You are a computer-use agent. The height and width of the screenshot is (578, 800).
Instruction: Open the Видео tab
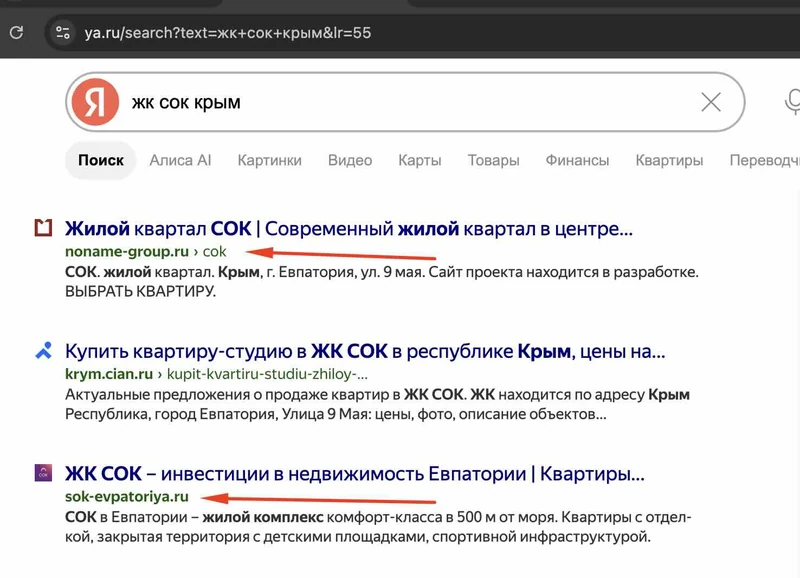pos(350,160)
